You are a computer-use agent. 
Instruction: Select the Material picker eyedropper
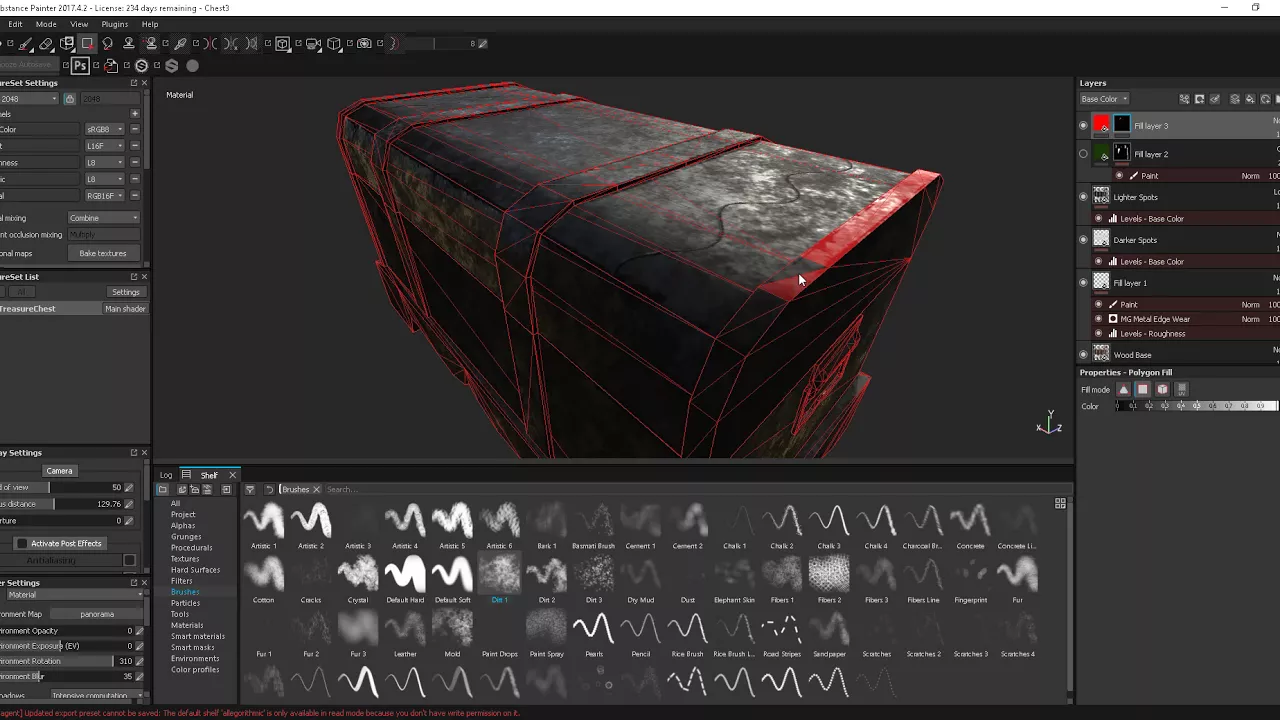click(181, 43)
